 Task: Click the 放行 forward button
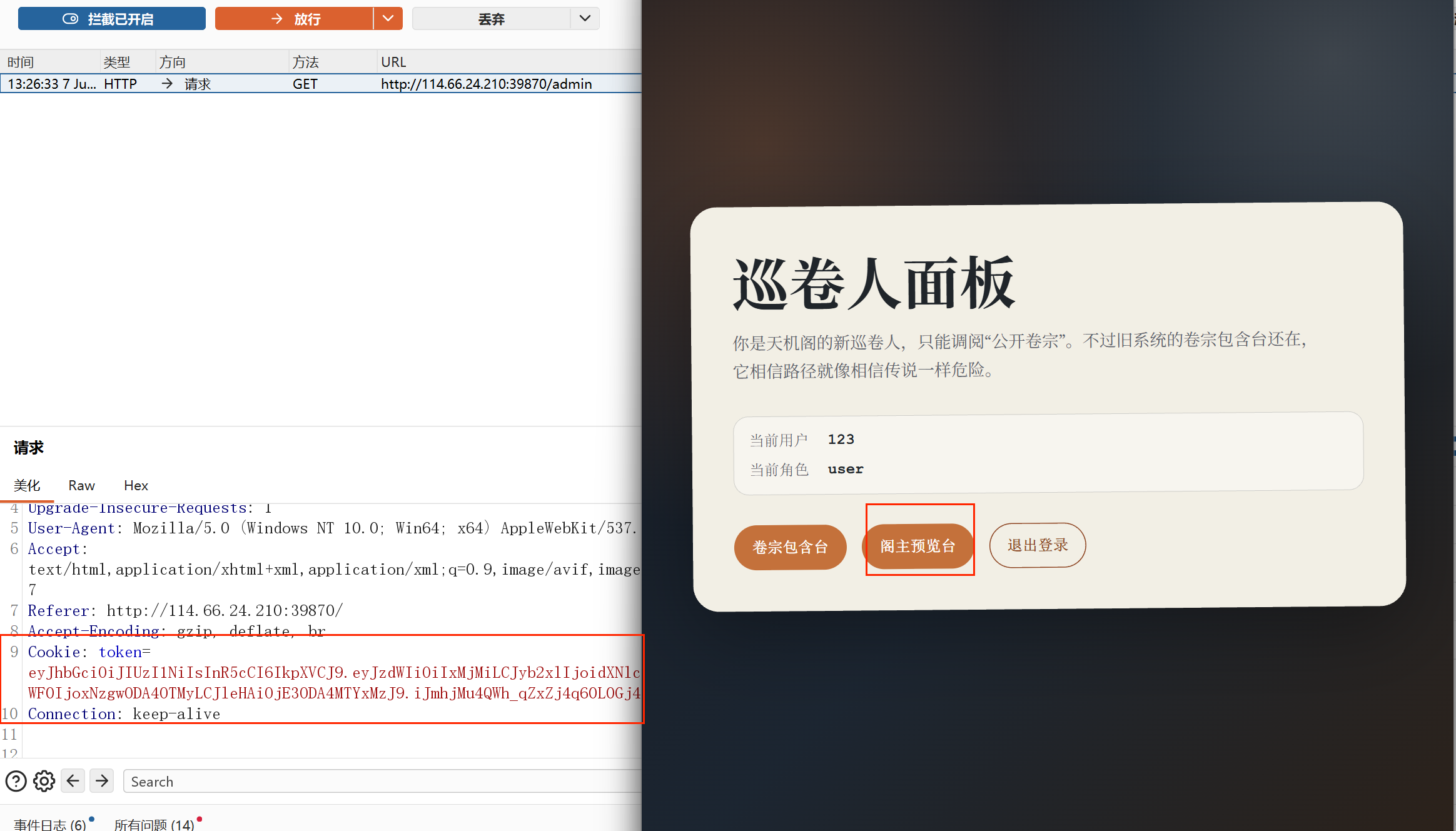point(294,19)
